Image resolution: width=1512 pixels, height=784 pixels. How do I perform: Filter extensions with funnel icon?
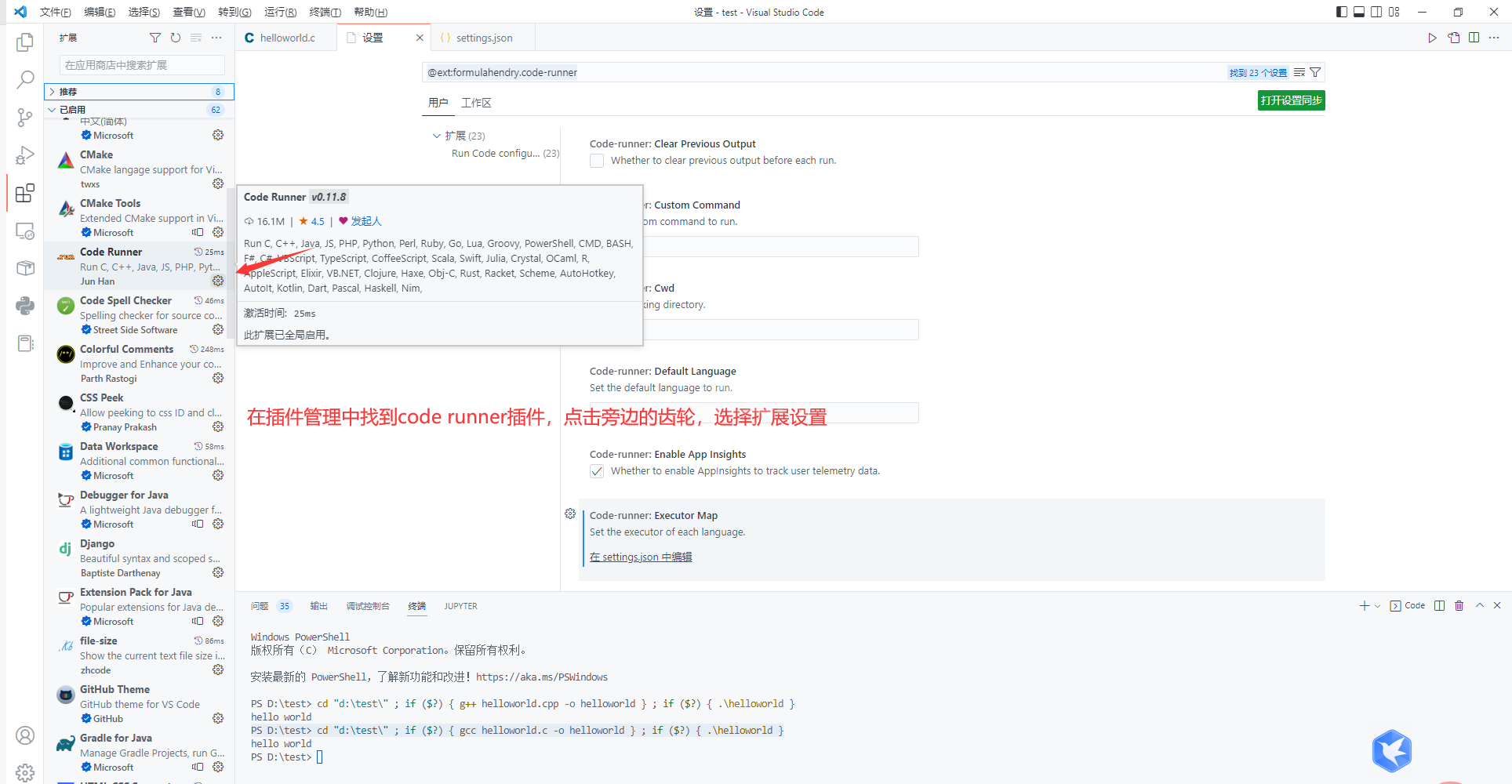pos(155,38)
